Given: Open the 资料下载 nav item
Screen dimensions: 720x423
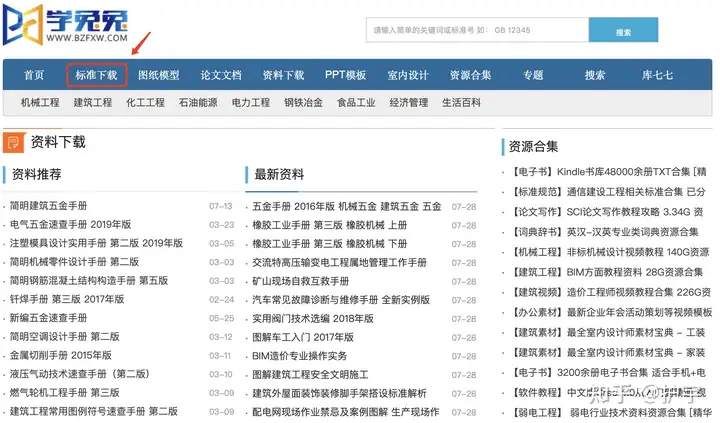Looking at the screenshot, I should click(x=283, y=75).
